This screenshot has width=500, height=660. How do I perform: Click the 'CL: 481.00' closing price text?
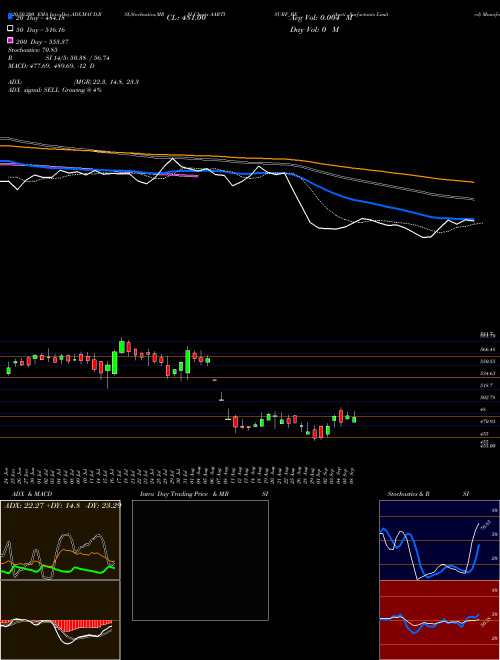pyautogui.click(x=186, y=18)
